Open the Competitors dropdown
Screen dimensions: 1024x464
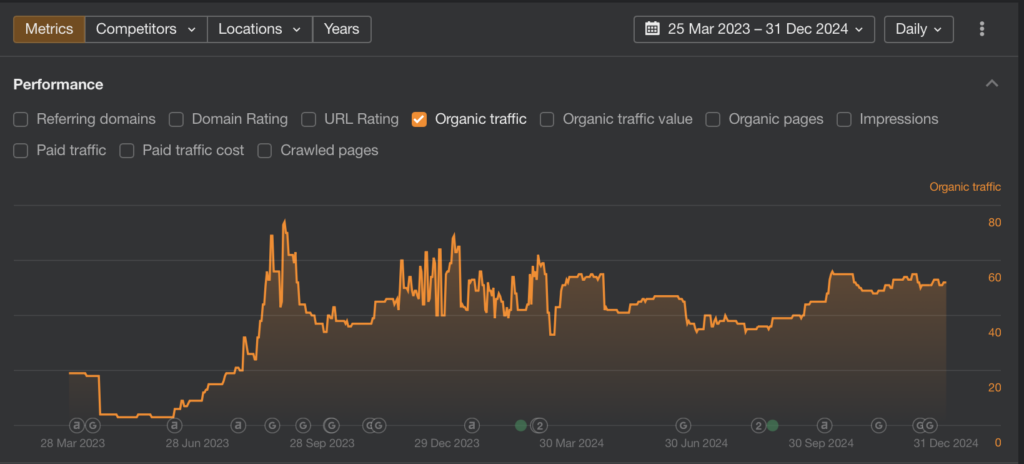(x=145, y=29)
